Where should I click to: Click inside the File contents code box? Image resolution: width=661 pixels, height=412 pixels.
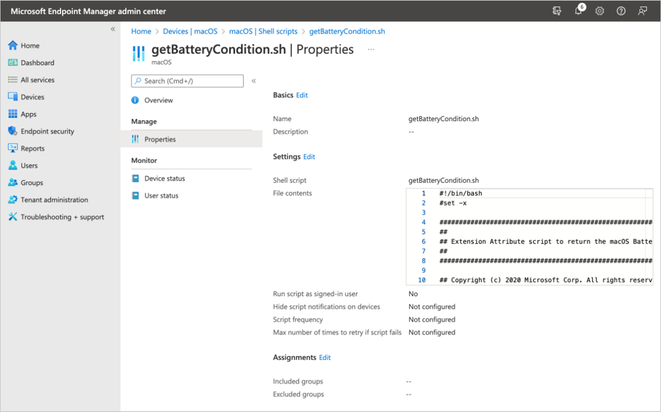coord(529,237)
